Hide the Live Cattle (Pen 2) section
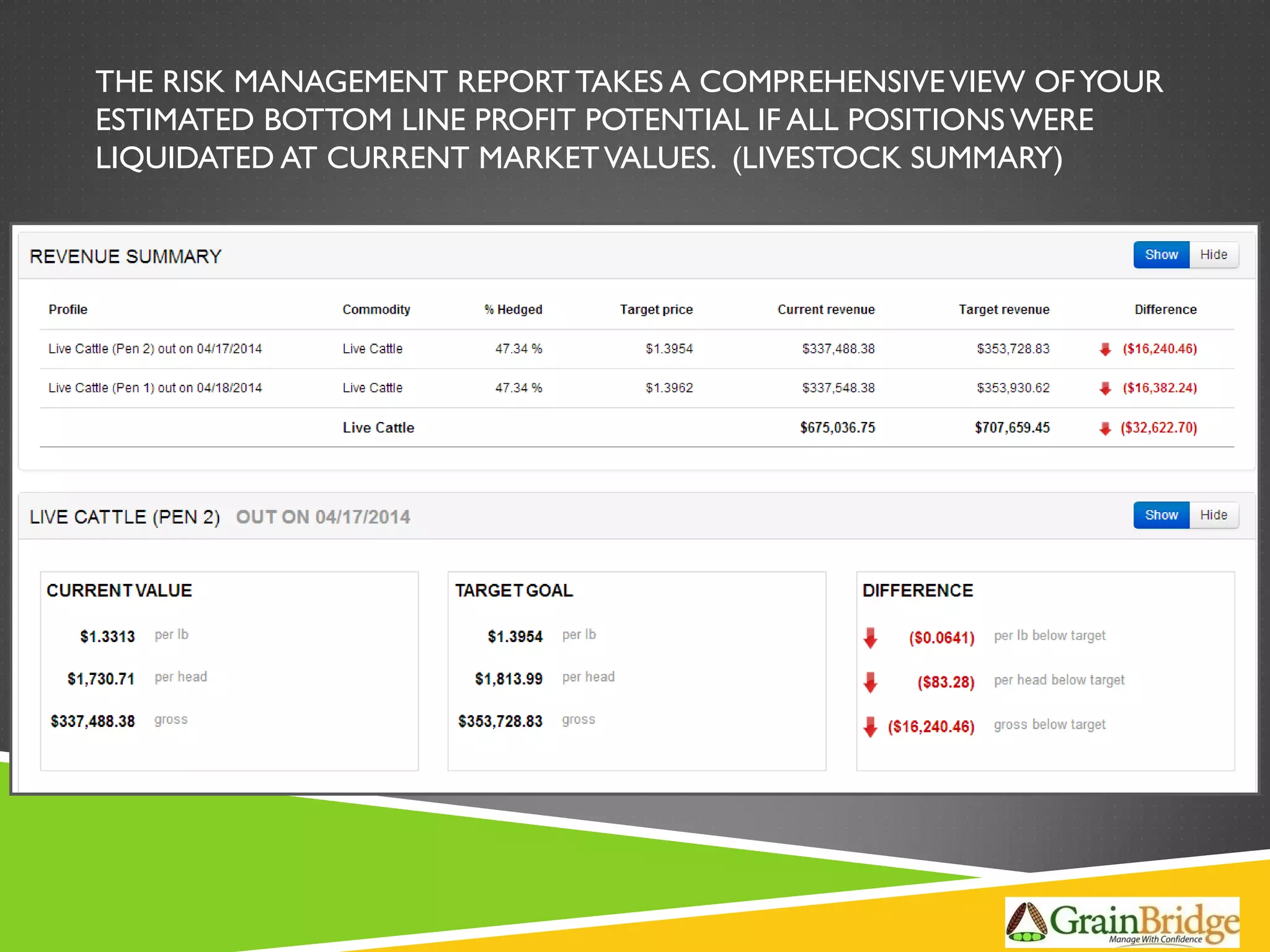Image resolution: width=1270 pixels, height=952 pixels. tap(1214, 515)
